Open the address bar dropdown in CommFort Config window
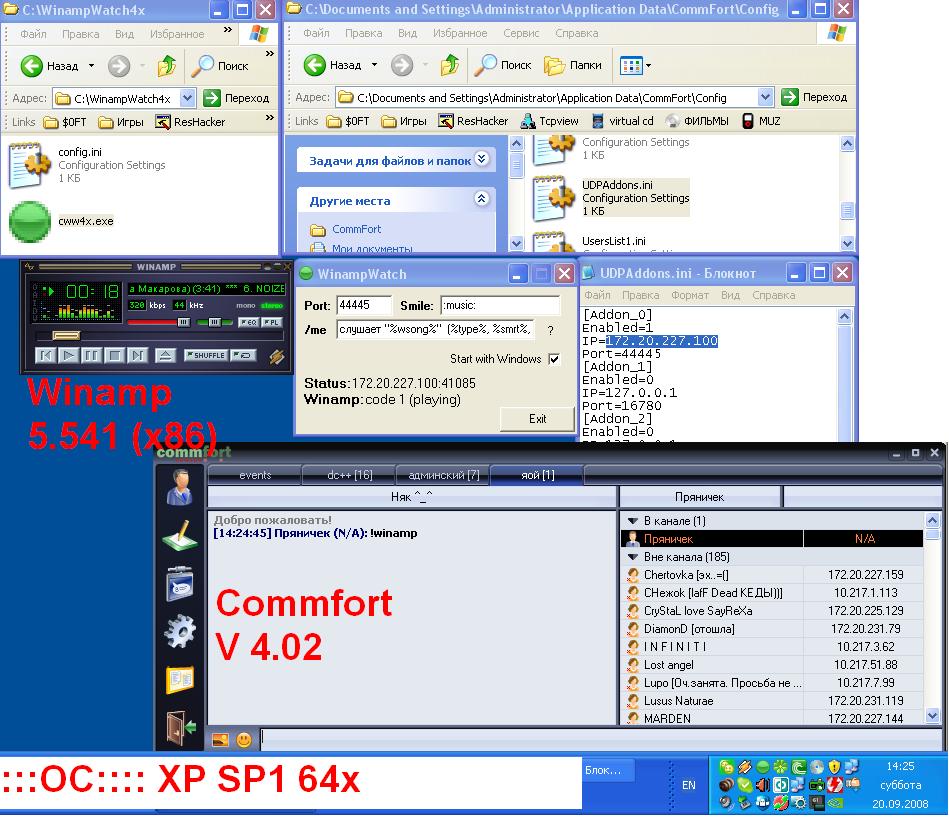The image size is (949, 817). [765, 98]
